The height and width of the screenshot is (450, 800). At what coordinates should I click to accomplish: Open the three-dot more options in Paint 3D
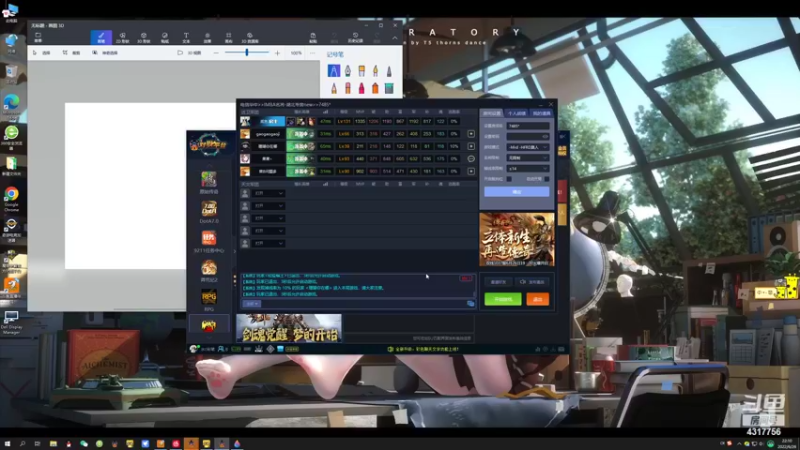pyautogui.click(x=313, y=53)
